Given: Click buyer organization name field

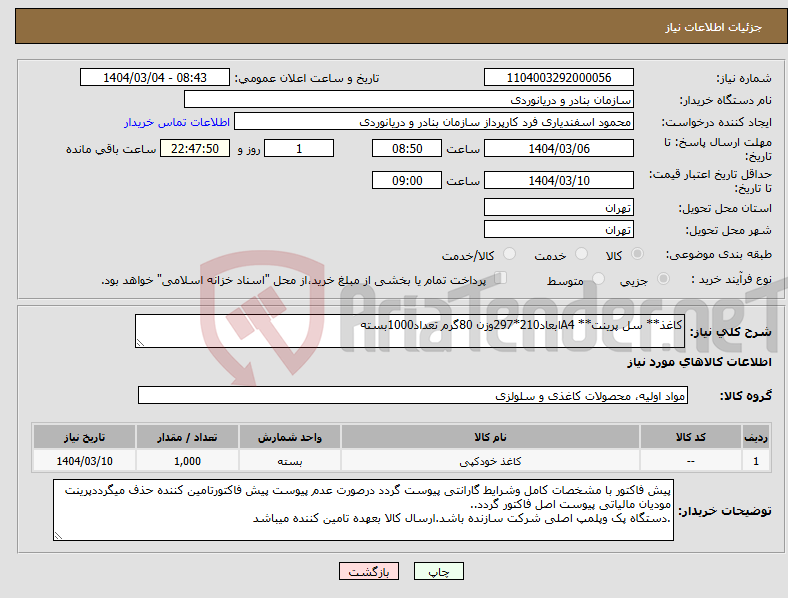Looking at the screenshot, I should (409, 99).
